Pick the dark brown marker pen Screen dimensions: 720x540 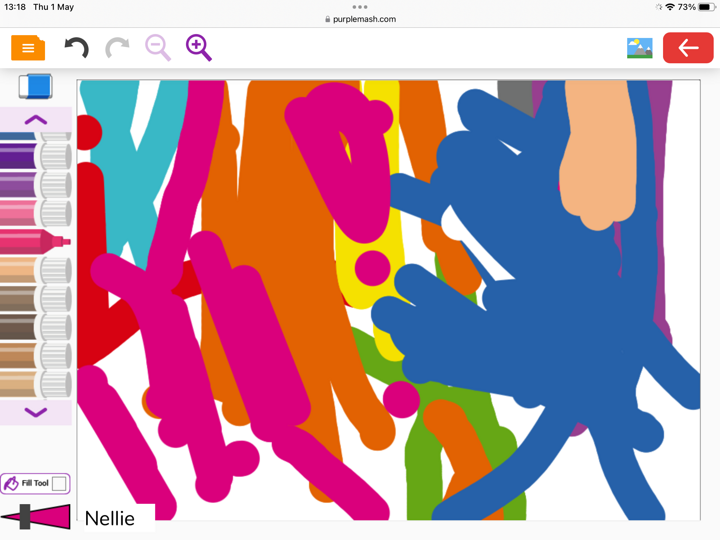[36, 327]
